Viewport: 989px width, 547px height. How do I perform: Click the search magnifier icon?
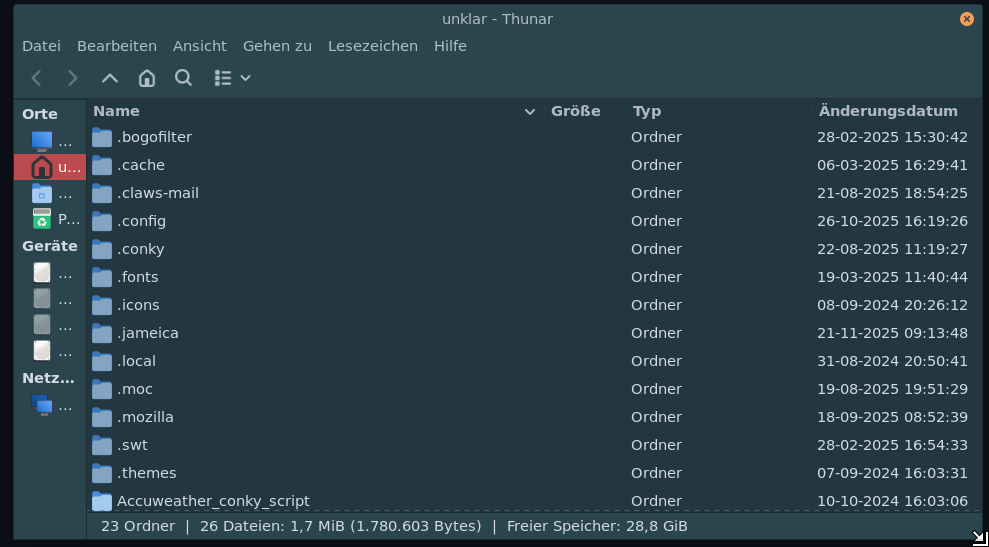[x=184, y=78]
